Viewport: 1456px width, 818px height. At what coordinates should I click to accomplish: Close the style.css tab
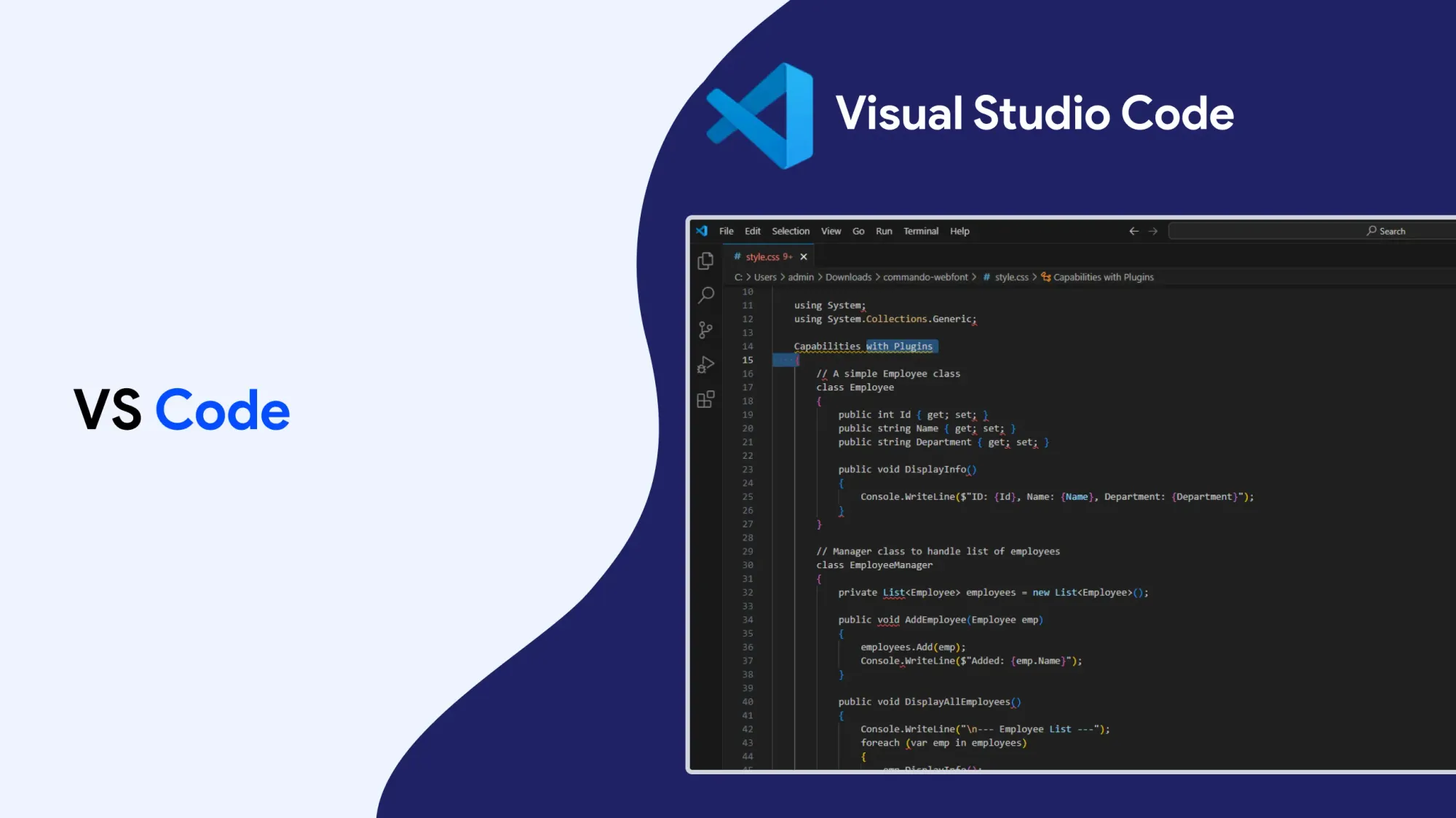[x=804, y=256]
